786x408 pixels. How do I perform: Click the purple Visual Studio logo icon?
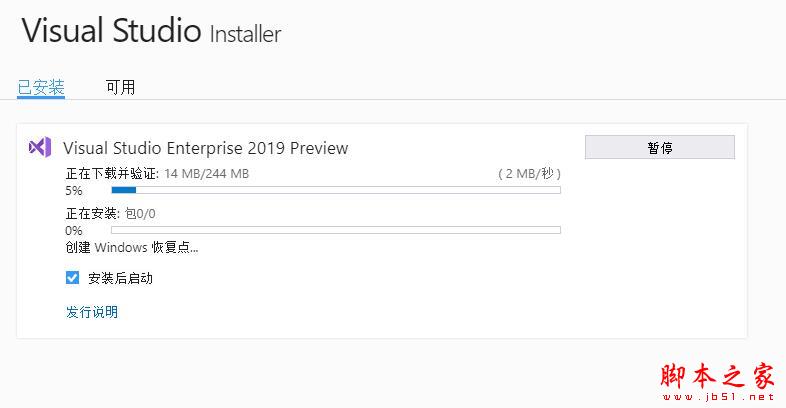[40, 147]
